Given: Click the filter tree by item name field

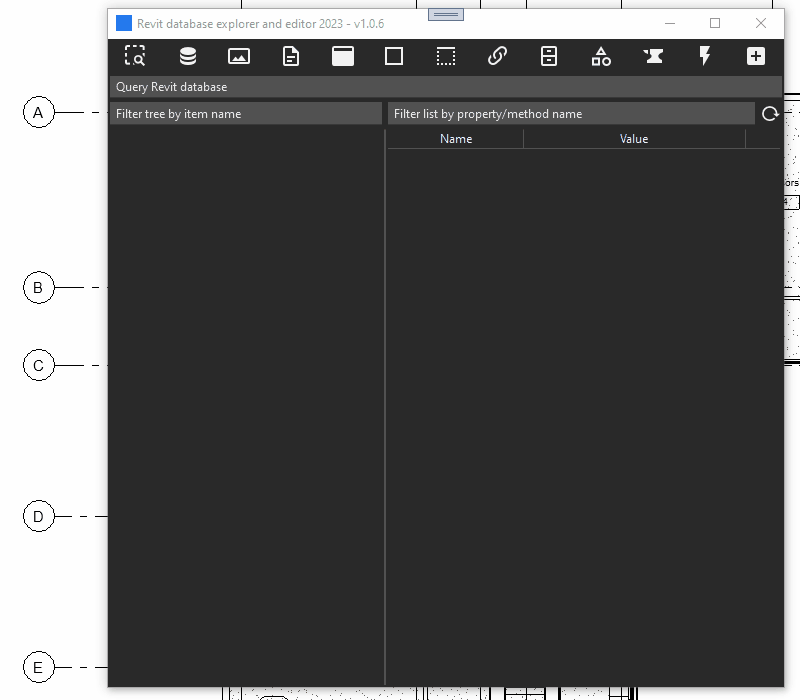Looking at the screenshot, I should 246,113.
